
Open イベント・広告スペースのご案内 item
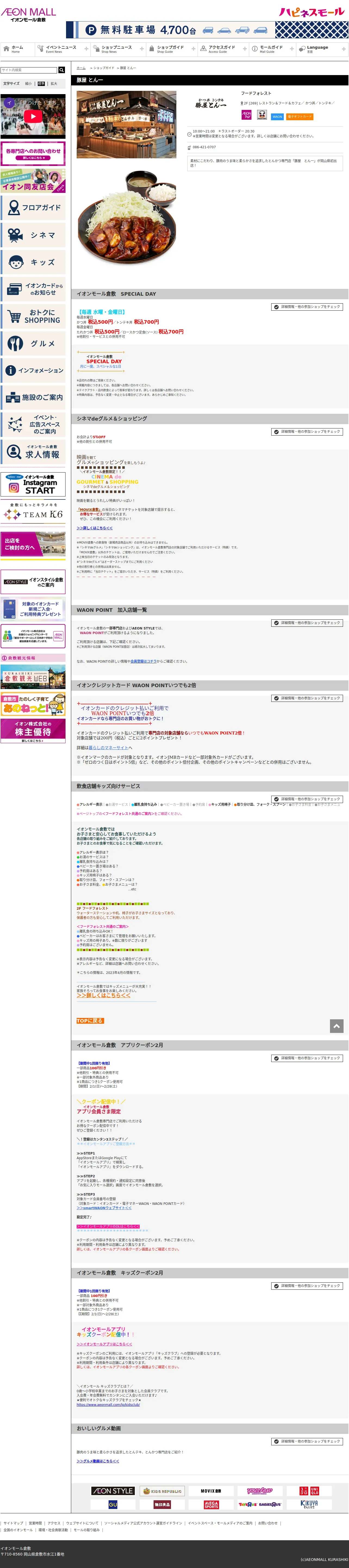pyautogui.click(x=33, y=424)
